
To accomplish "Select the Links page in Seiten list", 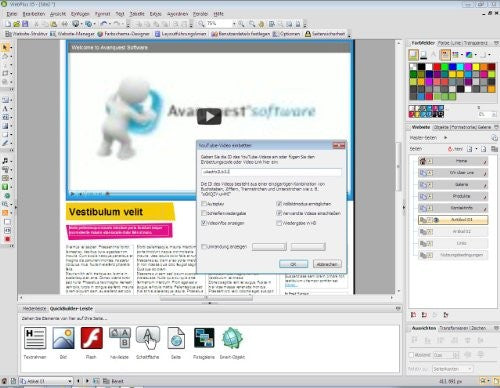I will (453, 243).
